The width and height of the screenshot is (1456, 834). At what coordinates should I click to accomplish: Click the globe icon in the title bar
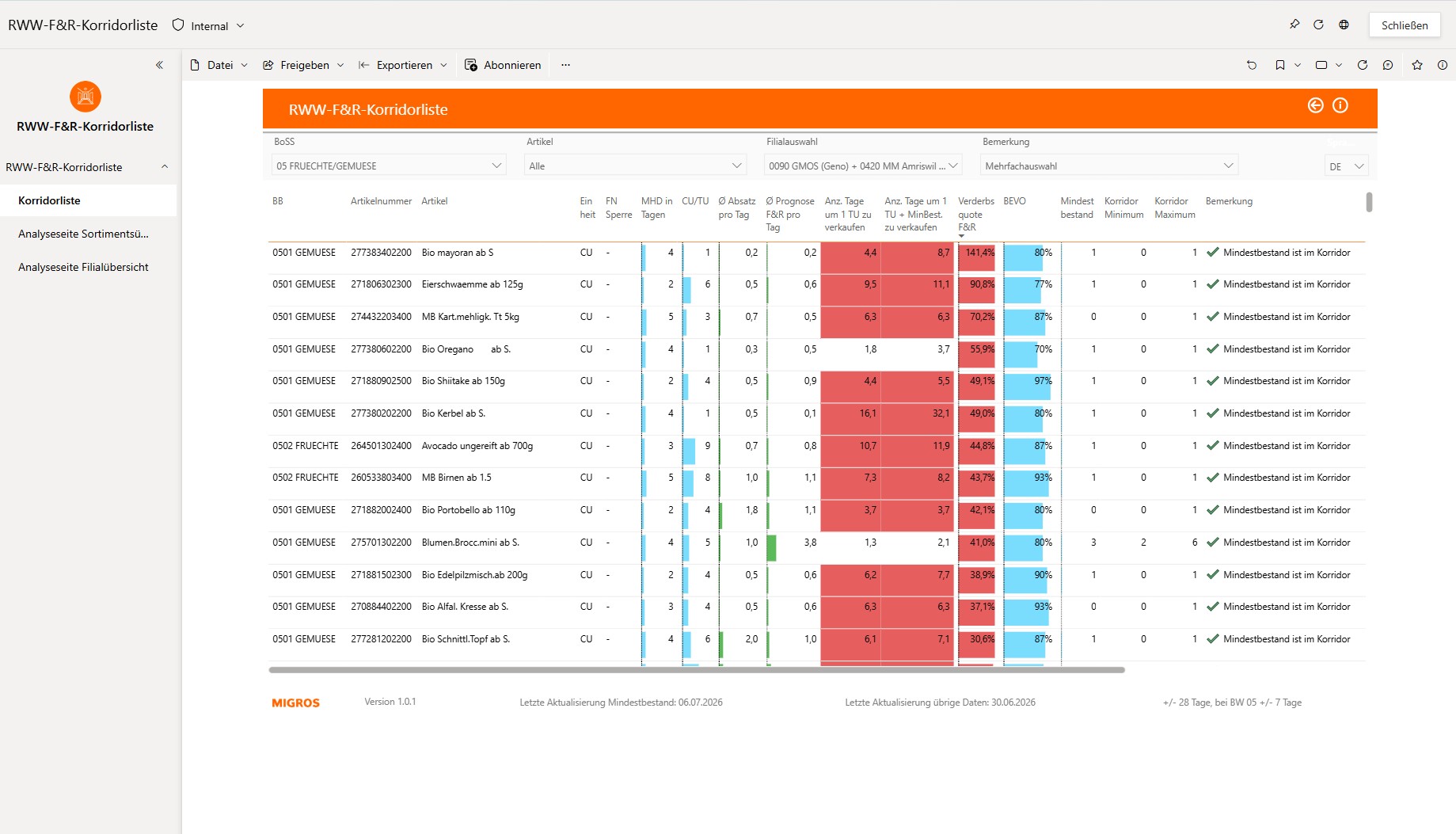pos(1344,25)
